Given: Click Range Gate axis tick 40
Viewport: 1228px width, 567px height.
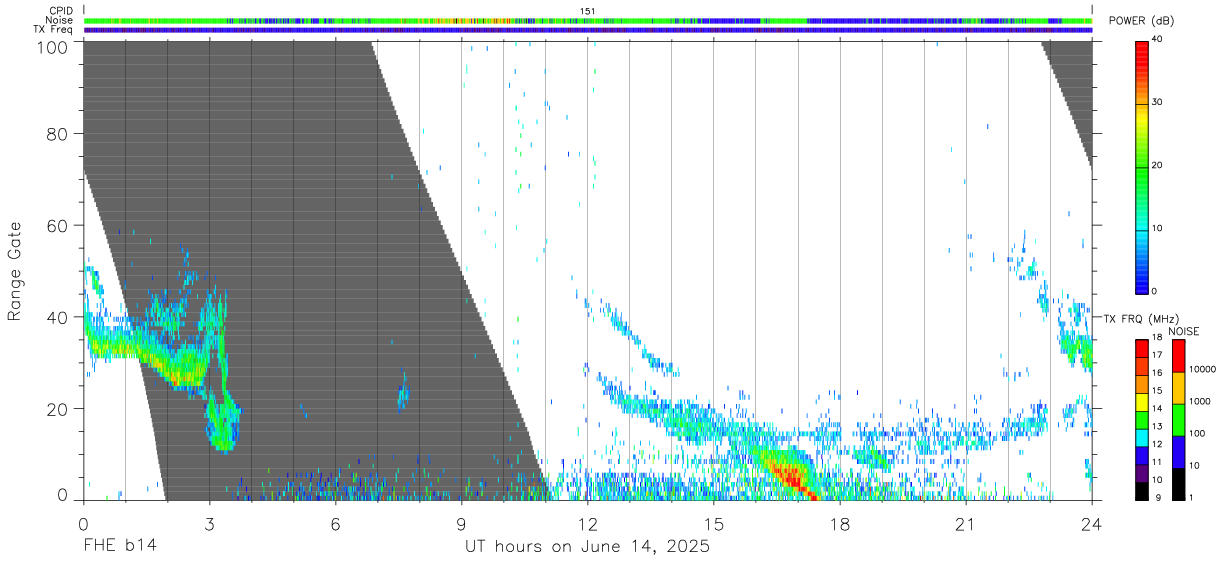Looking at the screenshot, I should [57, 317].
